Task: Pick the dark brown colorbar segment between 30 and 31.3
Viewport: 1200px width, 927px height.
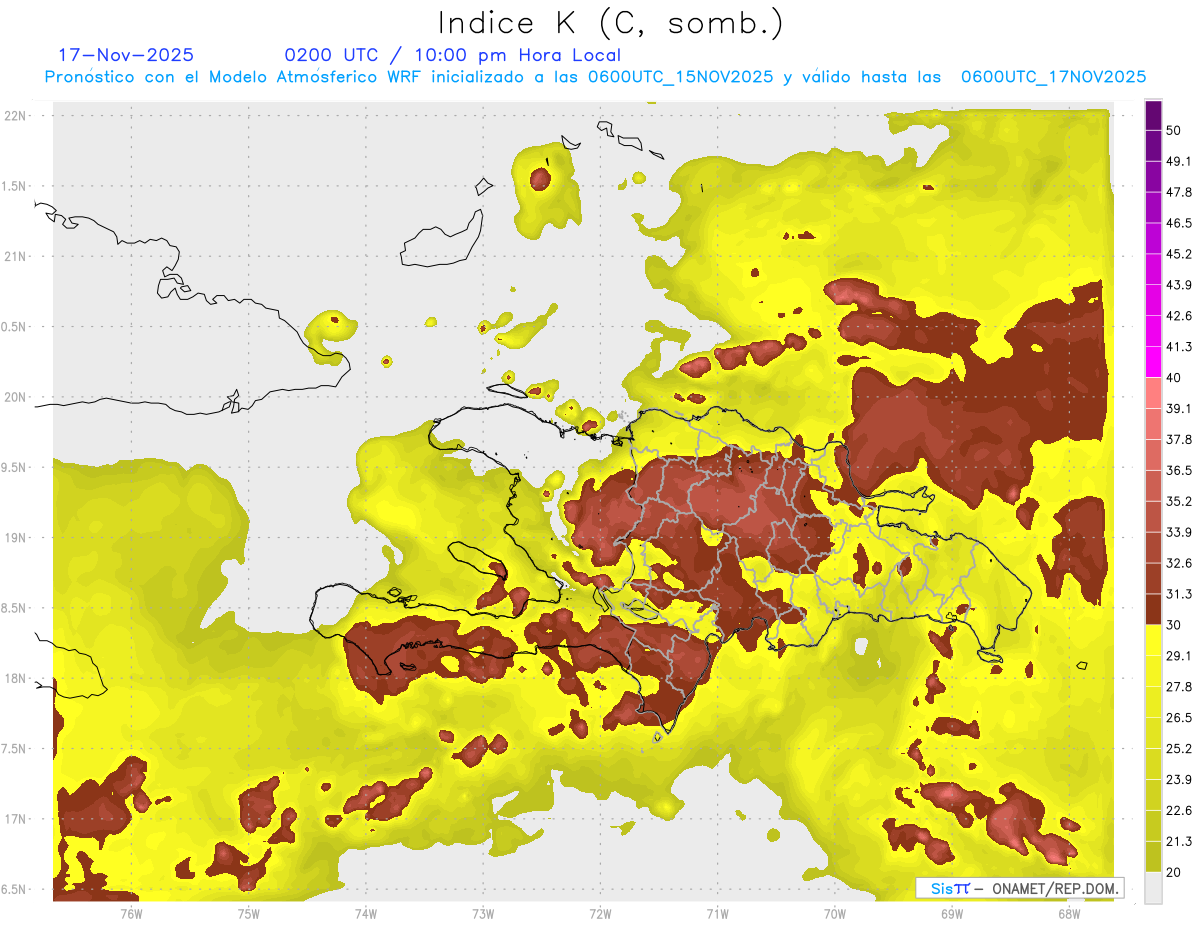Action: click(x=1153, y=609)
